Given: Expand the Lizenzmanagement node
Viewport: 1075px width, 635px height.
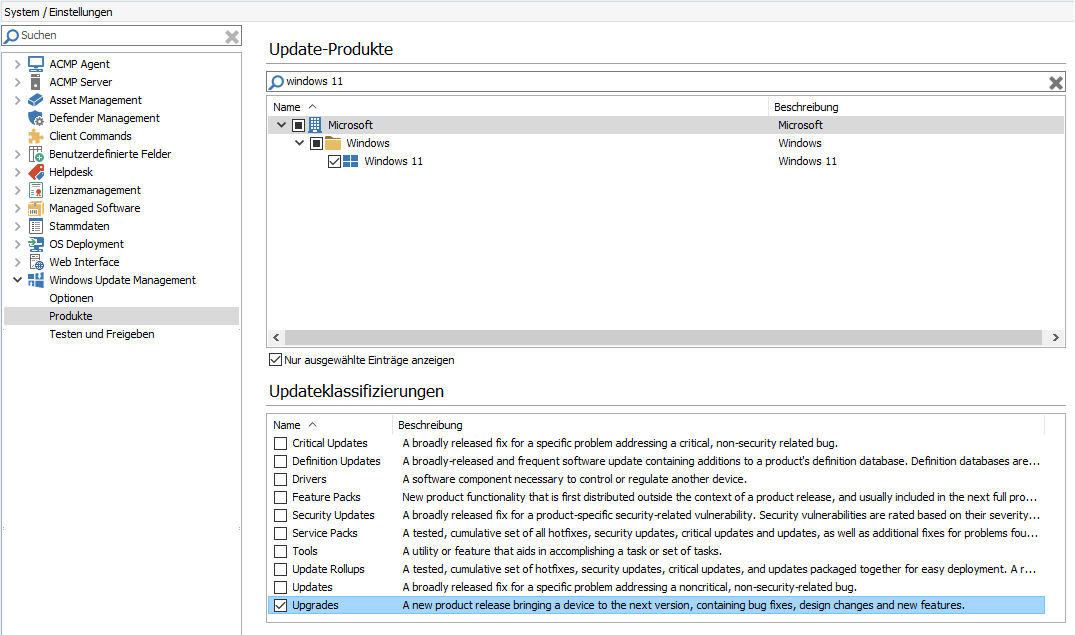Looking at the screenshot, I should pos(17,190).
